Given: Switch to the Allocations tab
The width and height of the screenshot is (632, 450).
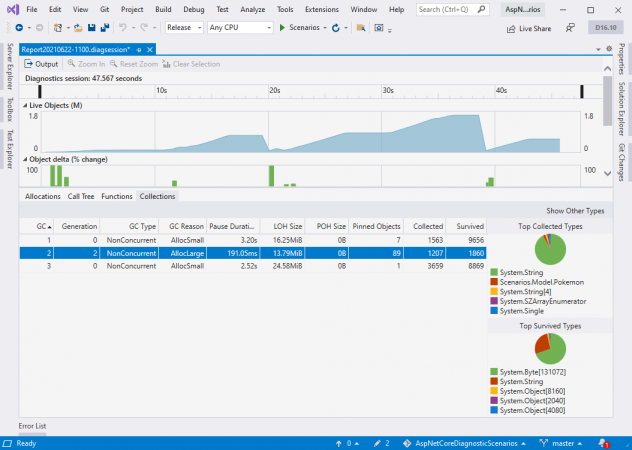Looking at the screenshot, I should 42,196.
